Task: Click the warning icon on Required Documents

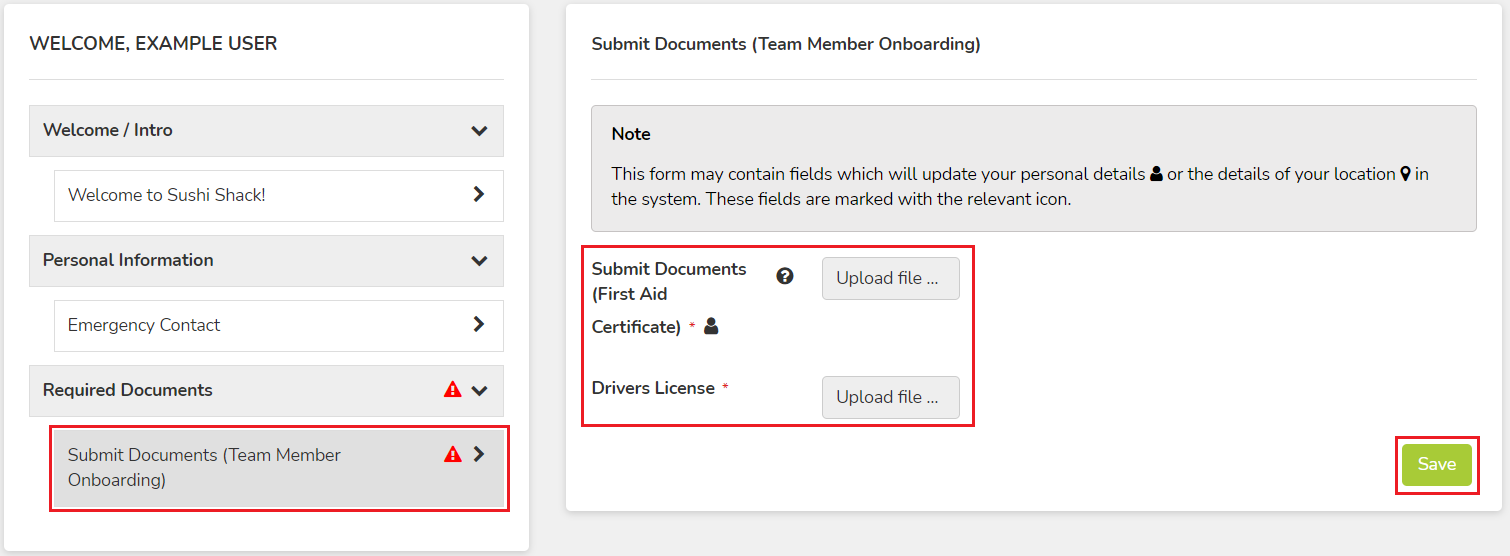Action: (x=452, y=390)
